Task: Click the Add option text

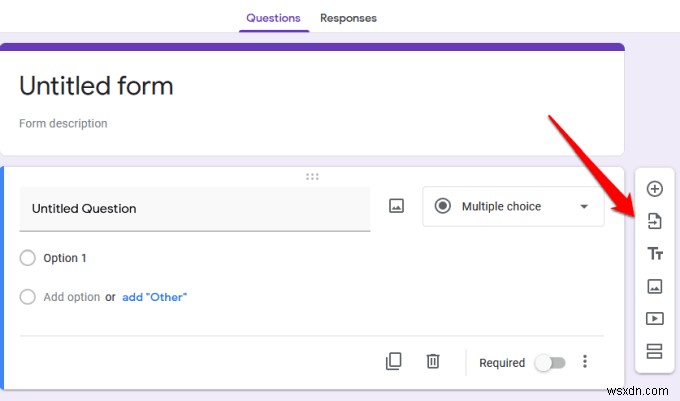Action: click(x=72, y=297)
